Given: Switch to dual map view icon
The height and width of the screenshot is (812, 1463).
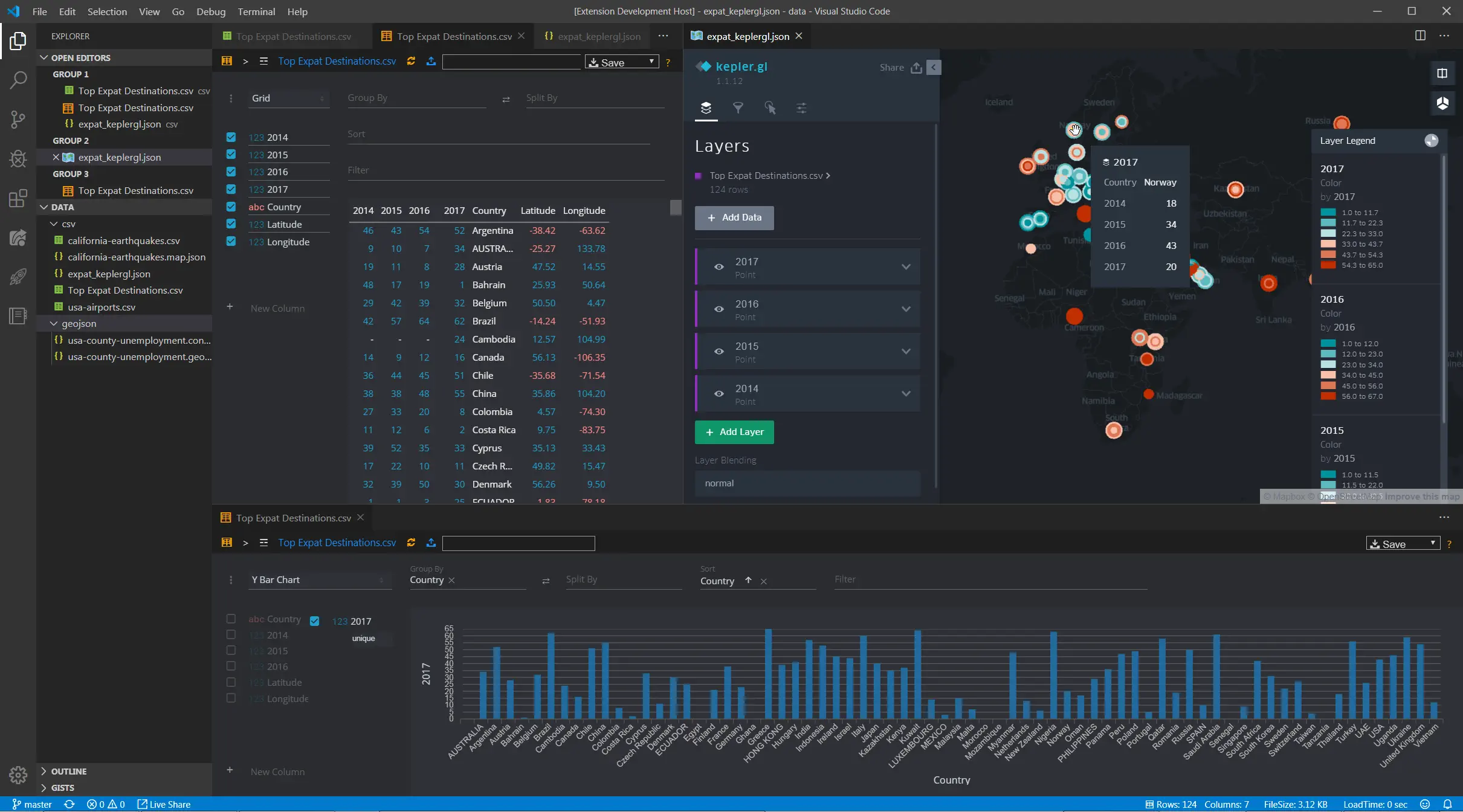Looking at the screenshot, I should coord(1442,74).
